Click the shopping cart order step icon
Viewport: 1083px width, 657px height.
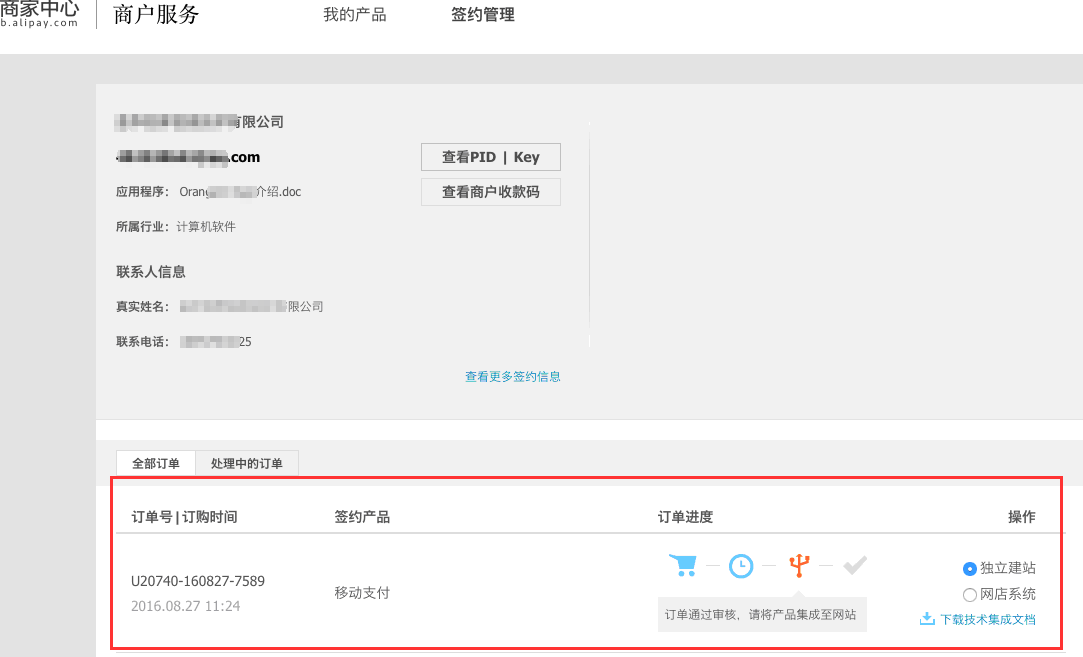click(682, 566)
